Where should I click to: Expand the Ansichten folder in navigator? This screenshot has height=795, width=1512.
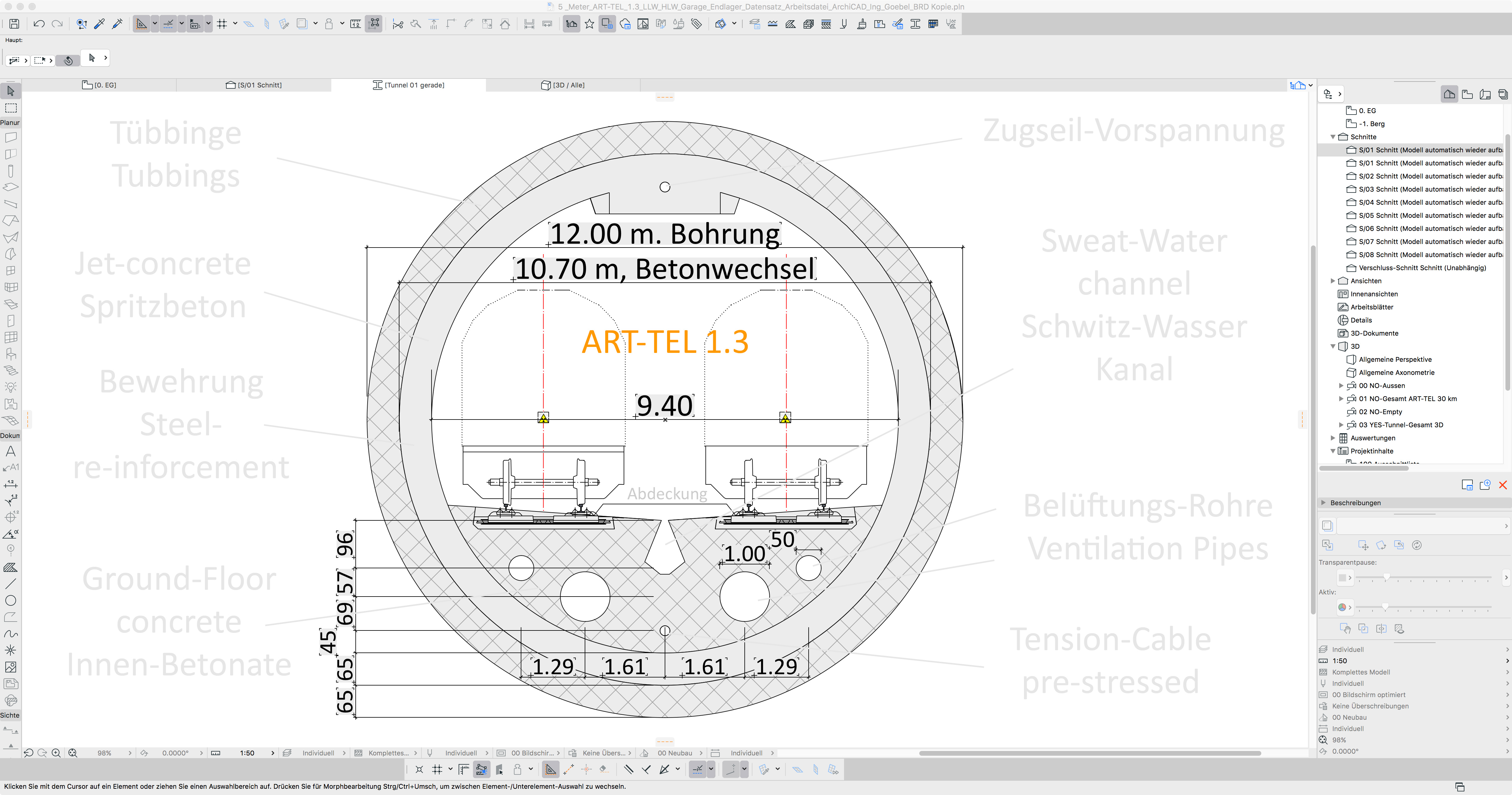(x=1333, y=281)
